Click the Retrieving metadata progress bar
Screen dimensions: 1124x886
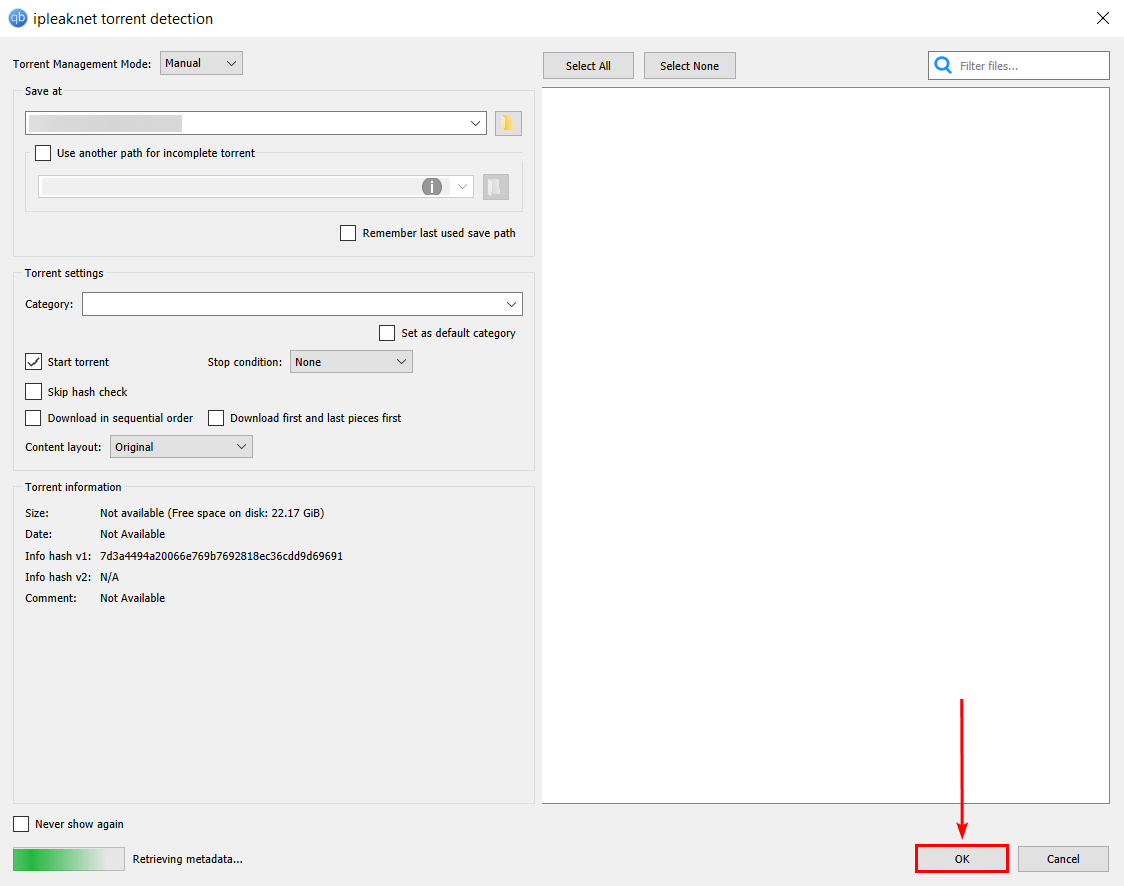(x=68, y=859)
